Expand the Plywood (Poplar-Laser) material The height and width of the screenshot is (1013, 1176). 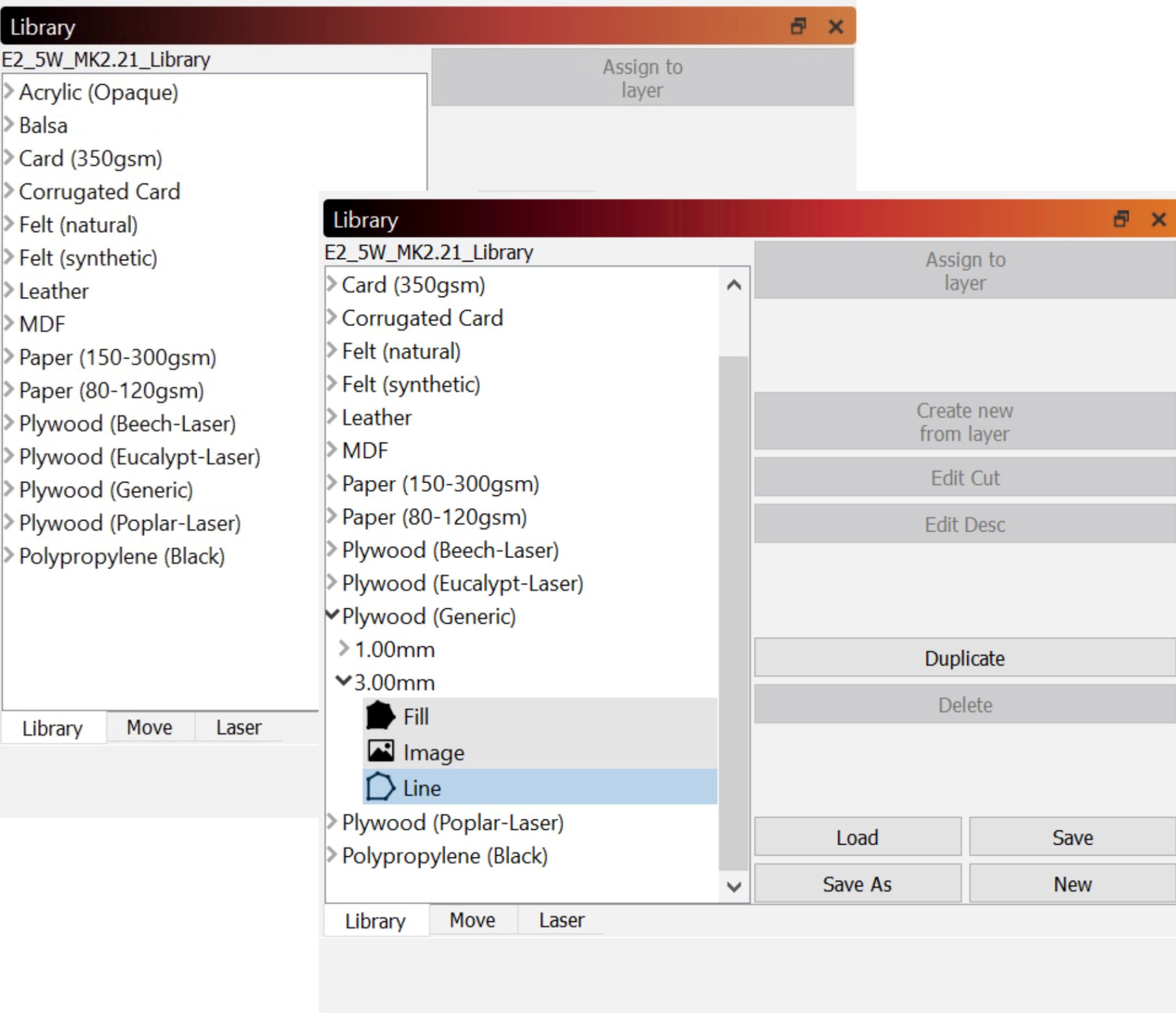[x=331, y=823]
